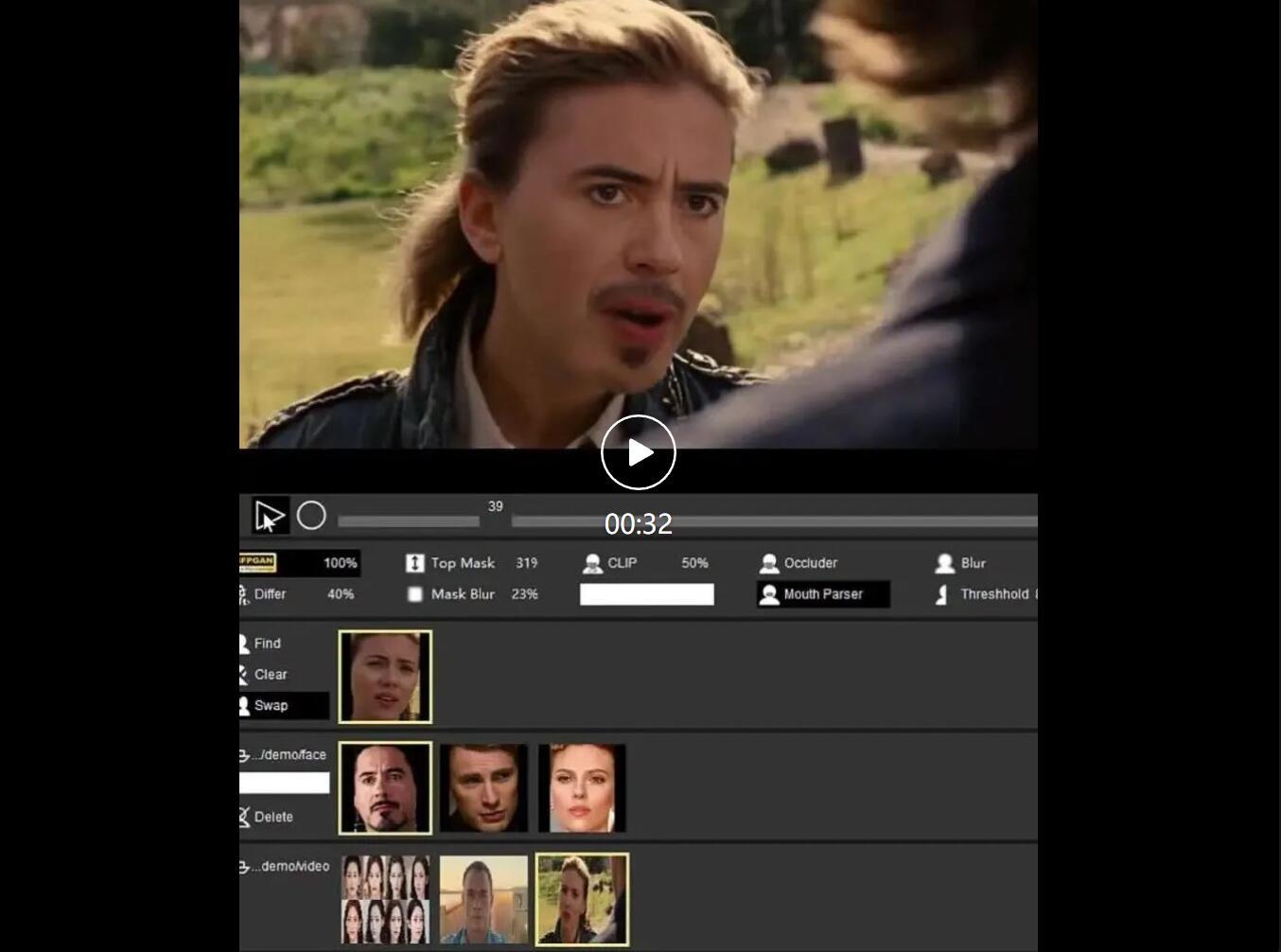Select the red-haired woman source face
Screen dimensions: 1281x952
(582, 788)
